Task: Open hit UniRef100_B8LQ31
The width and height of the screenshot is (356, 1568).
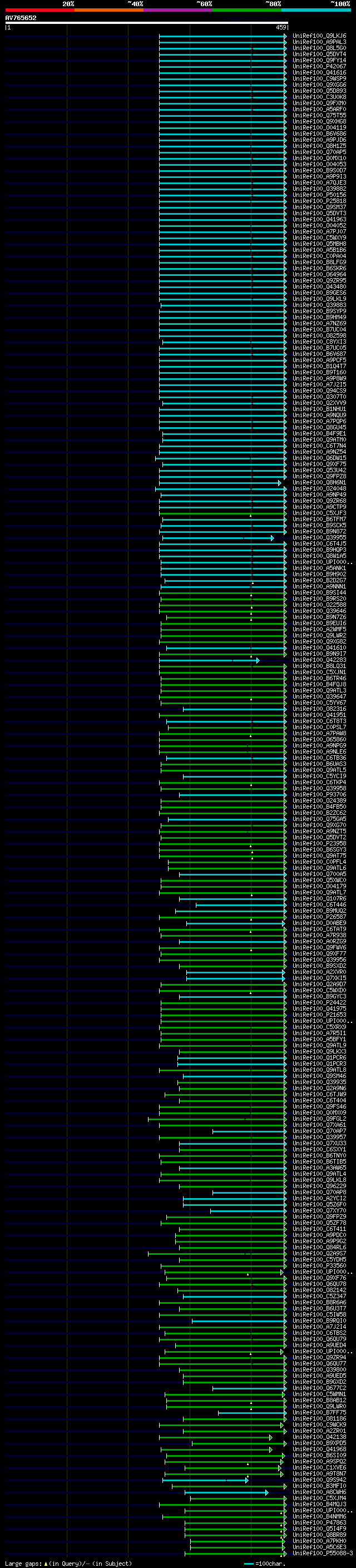Action: tap(319, 666)
